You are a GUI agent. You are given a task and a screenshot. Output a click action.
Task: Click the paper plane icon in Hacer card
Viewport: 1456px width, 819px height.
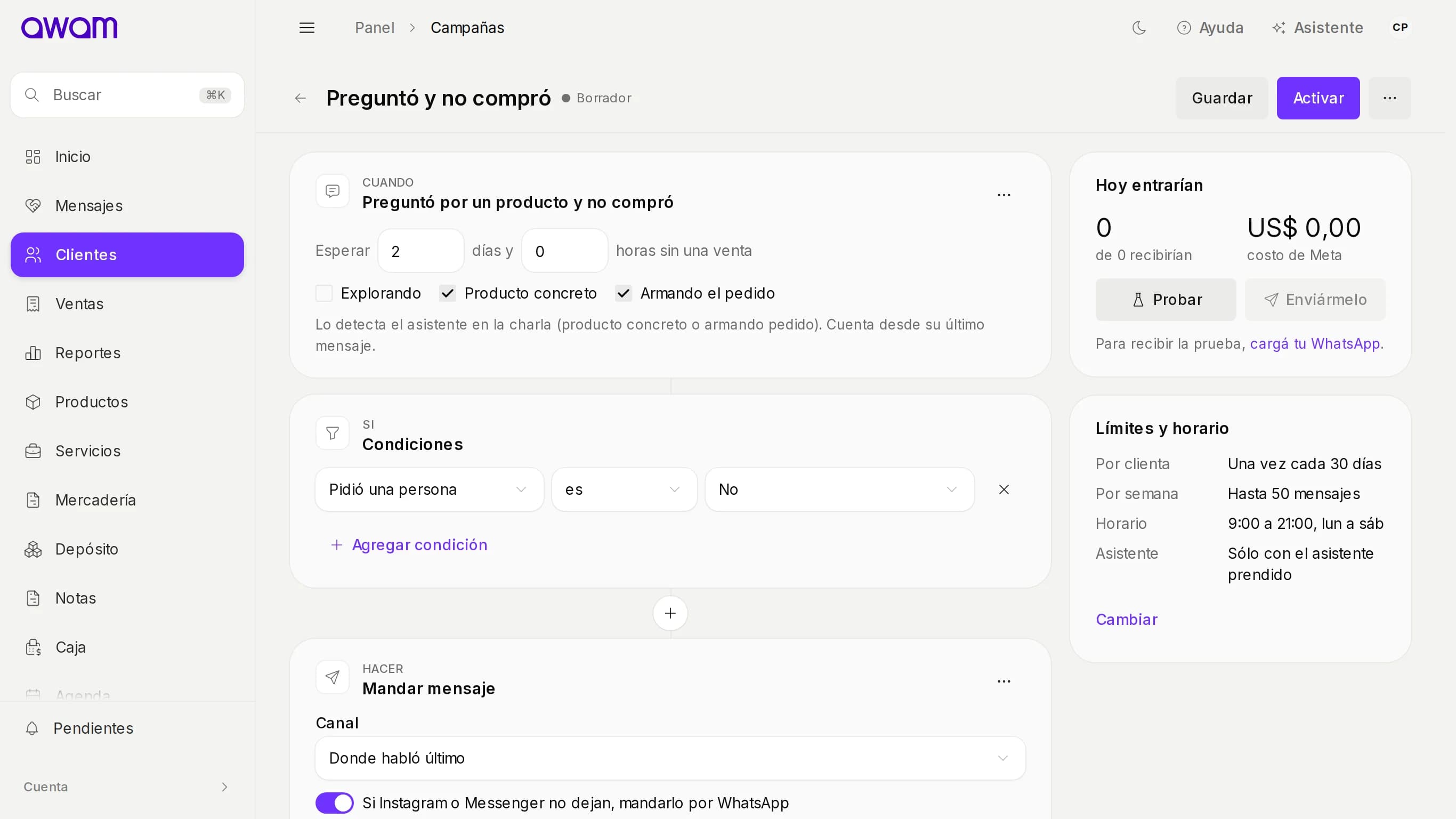point(333,678)
